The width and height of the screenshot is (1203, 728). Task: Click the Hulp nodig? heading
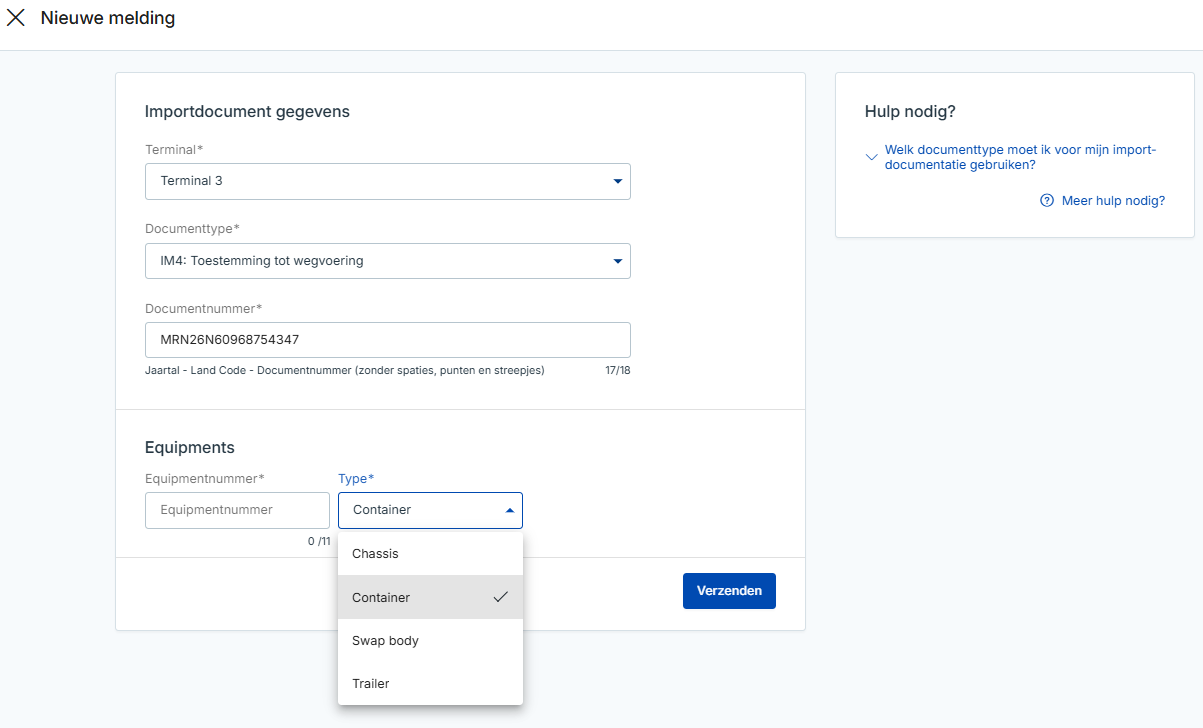tap(911, 112)
